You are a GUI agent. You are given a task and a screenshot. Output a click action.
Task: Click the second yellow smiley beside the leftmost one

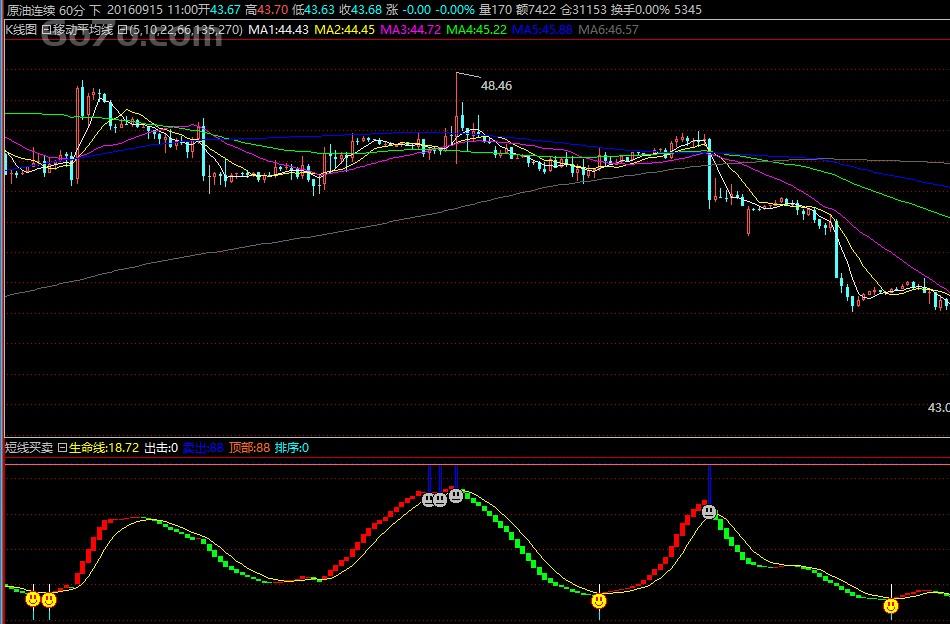point(49,600)
